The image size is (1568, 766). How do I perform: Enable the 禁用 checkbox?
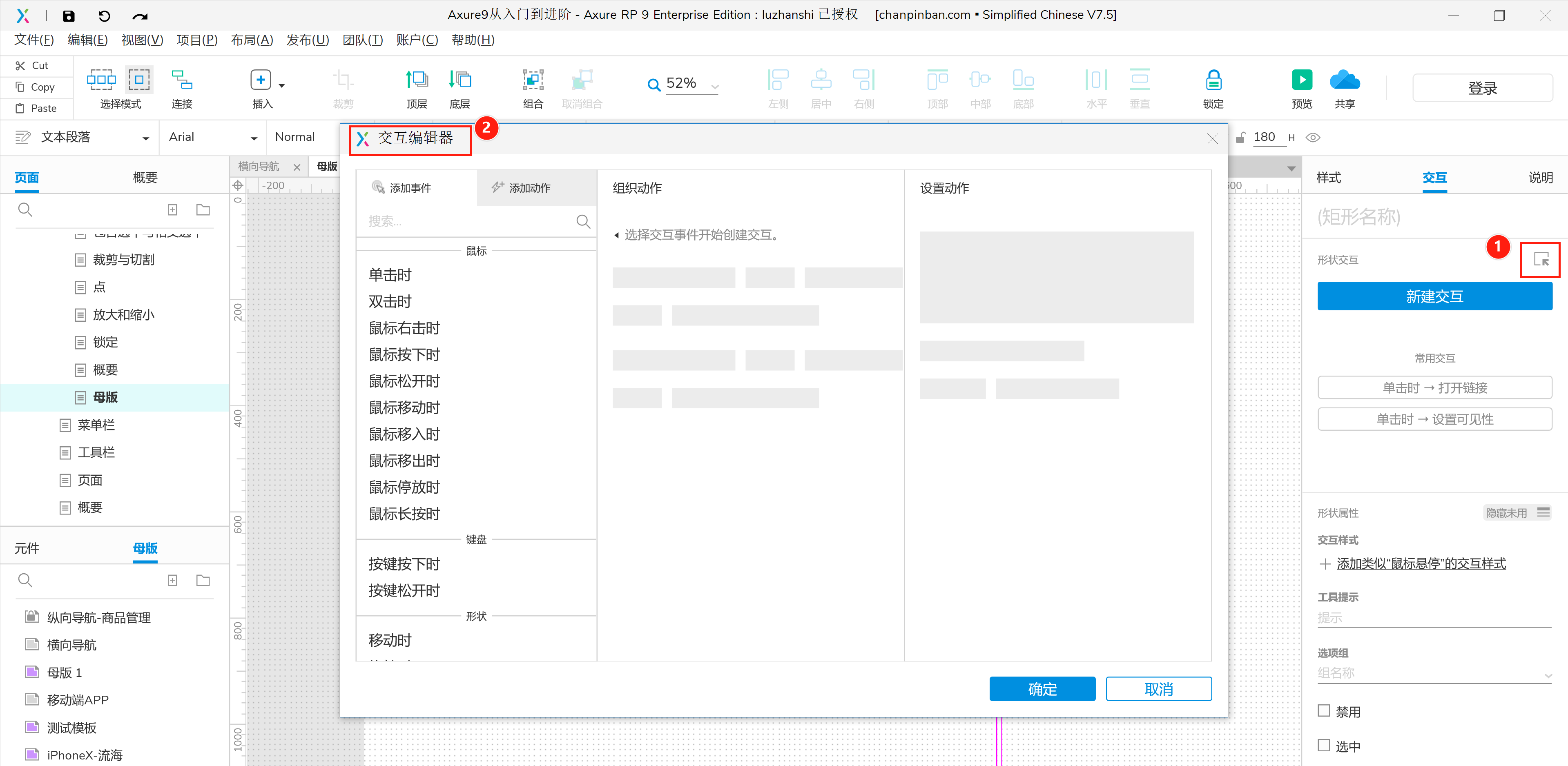click(x=1323, y=710)
